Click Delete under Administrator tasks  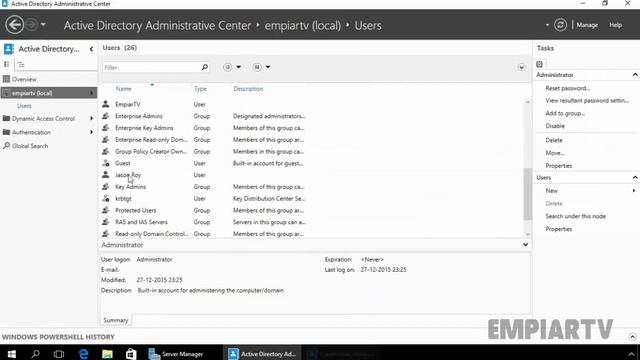[x=554, y=140]
